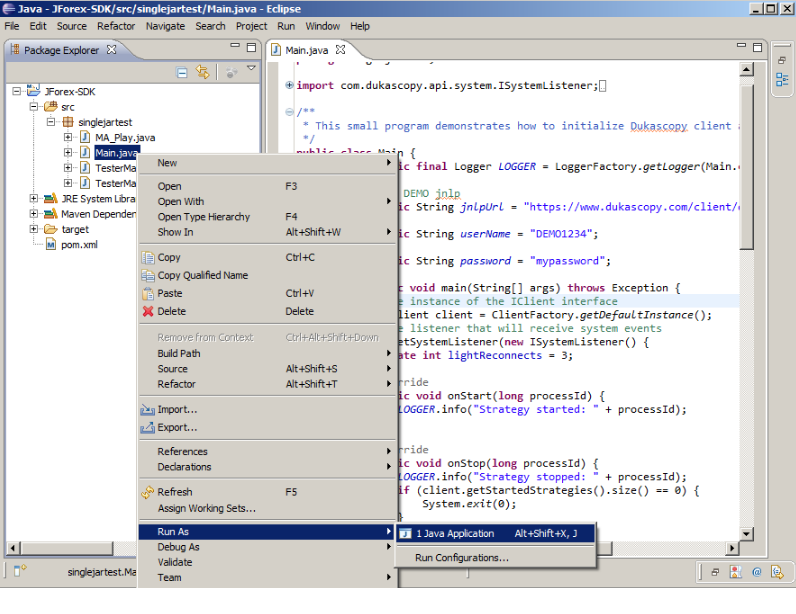Expand the Main.java node

click(x=68, y=152)
